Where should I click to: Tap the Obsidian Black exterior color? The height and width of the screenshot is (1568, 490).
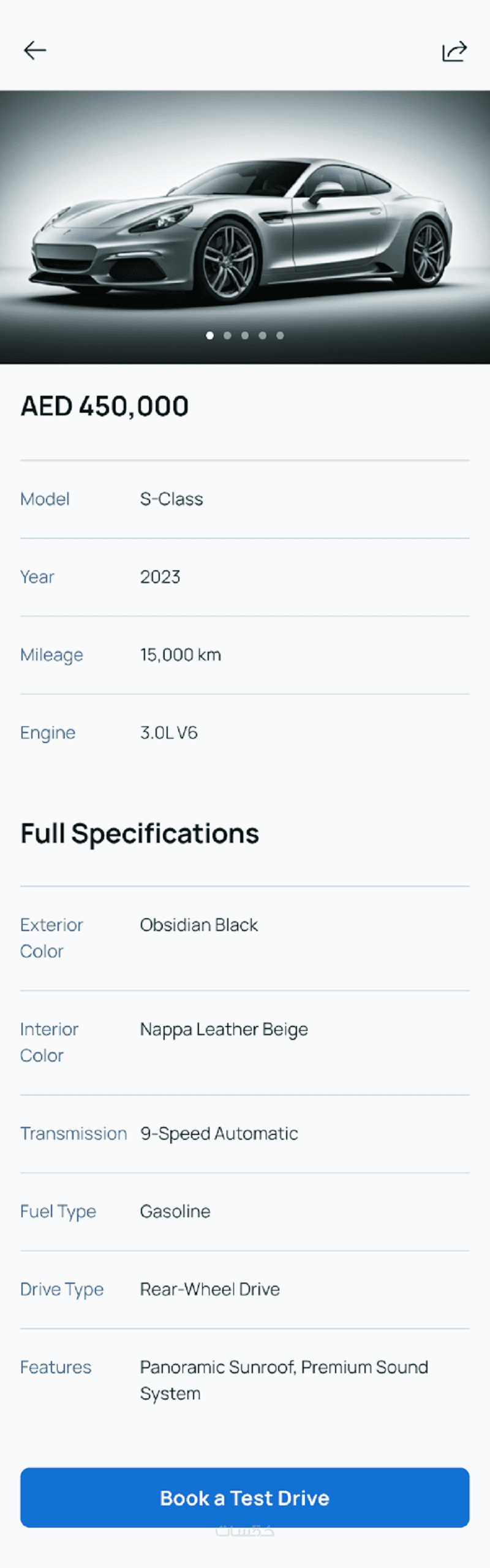point(199,925)
